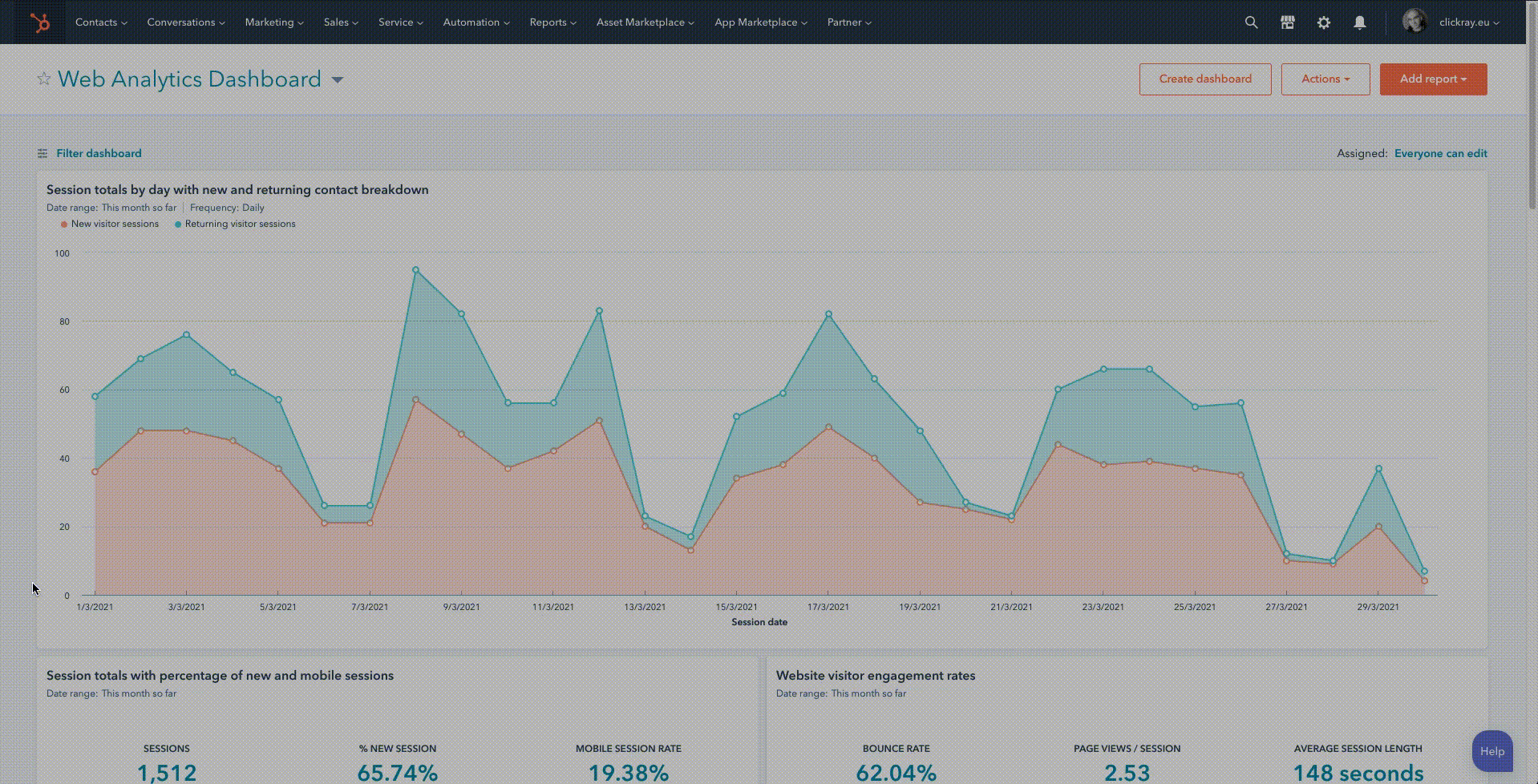
Task: Click the Filter dashboard sliders icon
Action: point(42,153)
